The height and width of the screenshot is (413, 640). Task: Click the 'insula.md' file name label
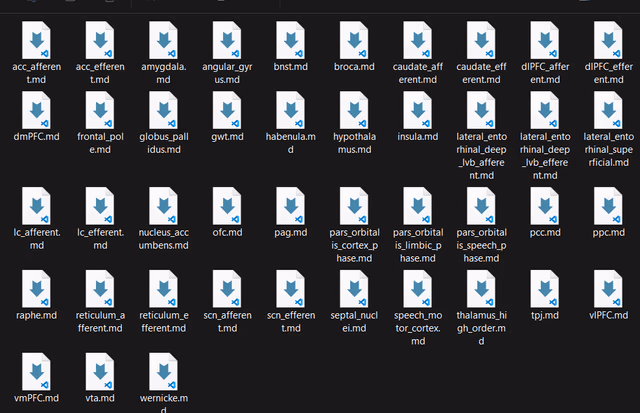(x=418, y=136)
